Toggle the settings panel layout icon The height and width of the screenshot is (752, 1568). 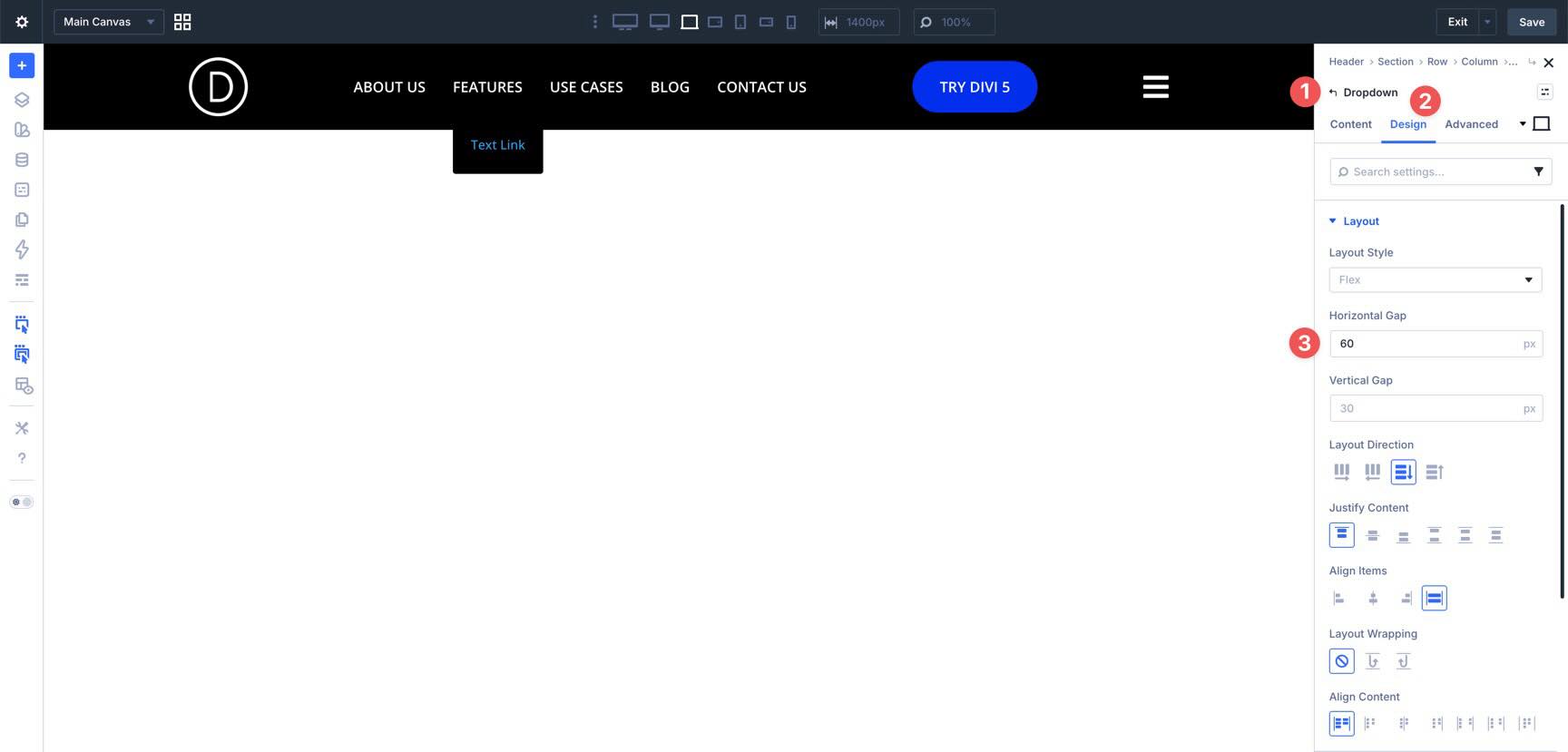(1544, 92)
